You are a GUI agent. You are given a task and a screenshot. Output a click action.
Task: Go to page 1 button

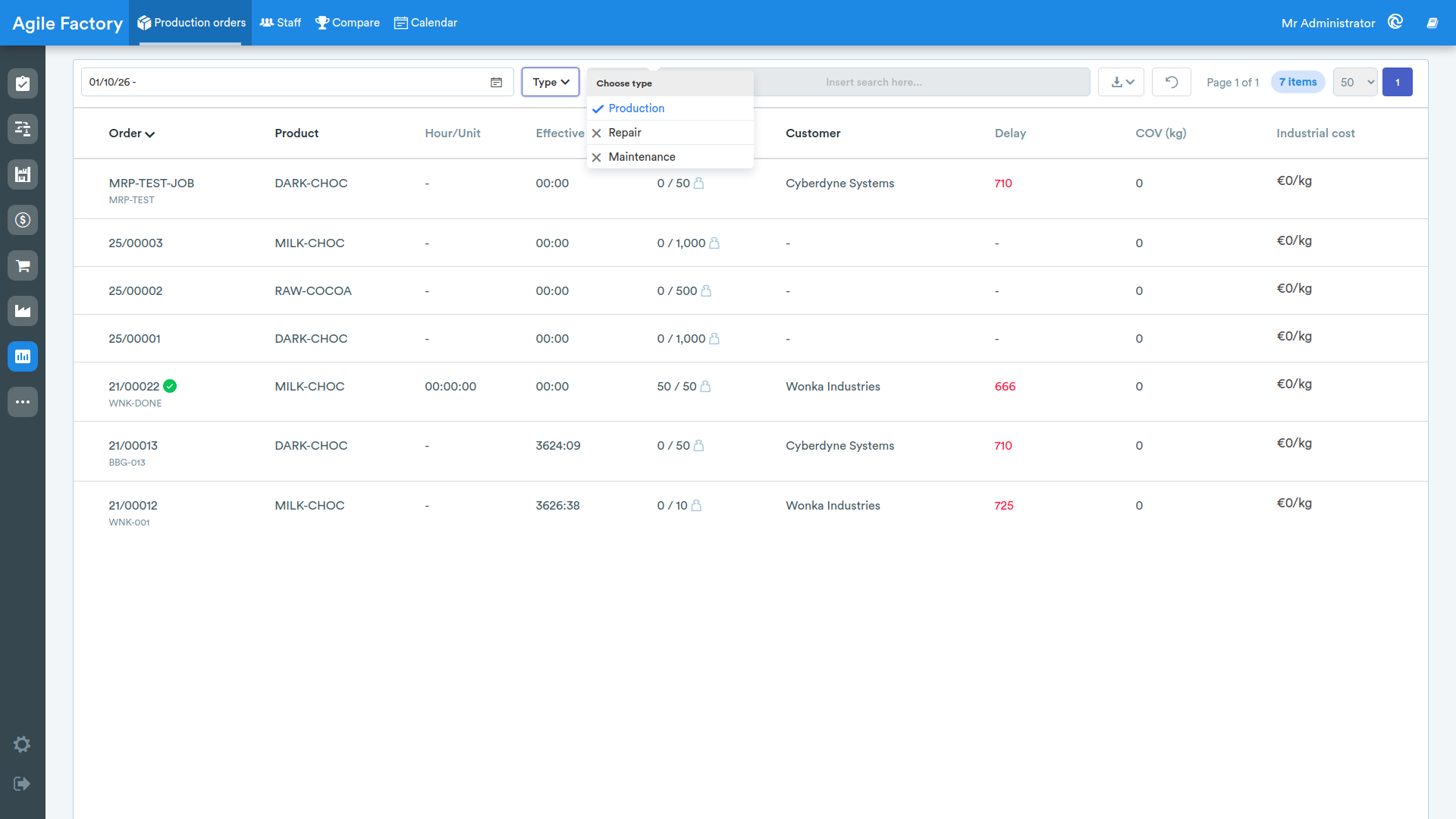click(x=1397, y=82)
